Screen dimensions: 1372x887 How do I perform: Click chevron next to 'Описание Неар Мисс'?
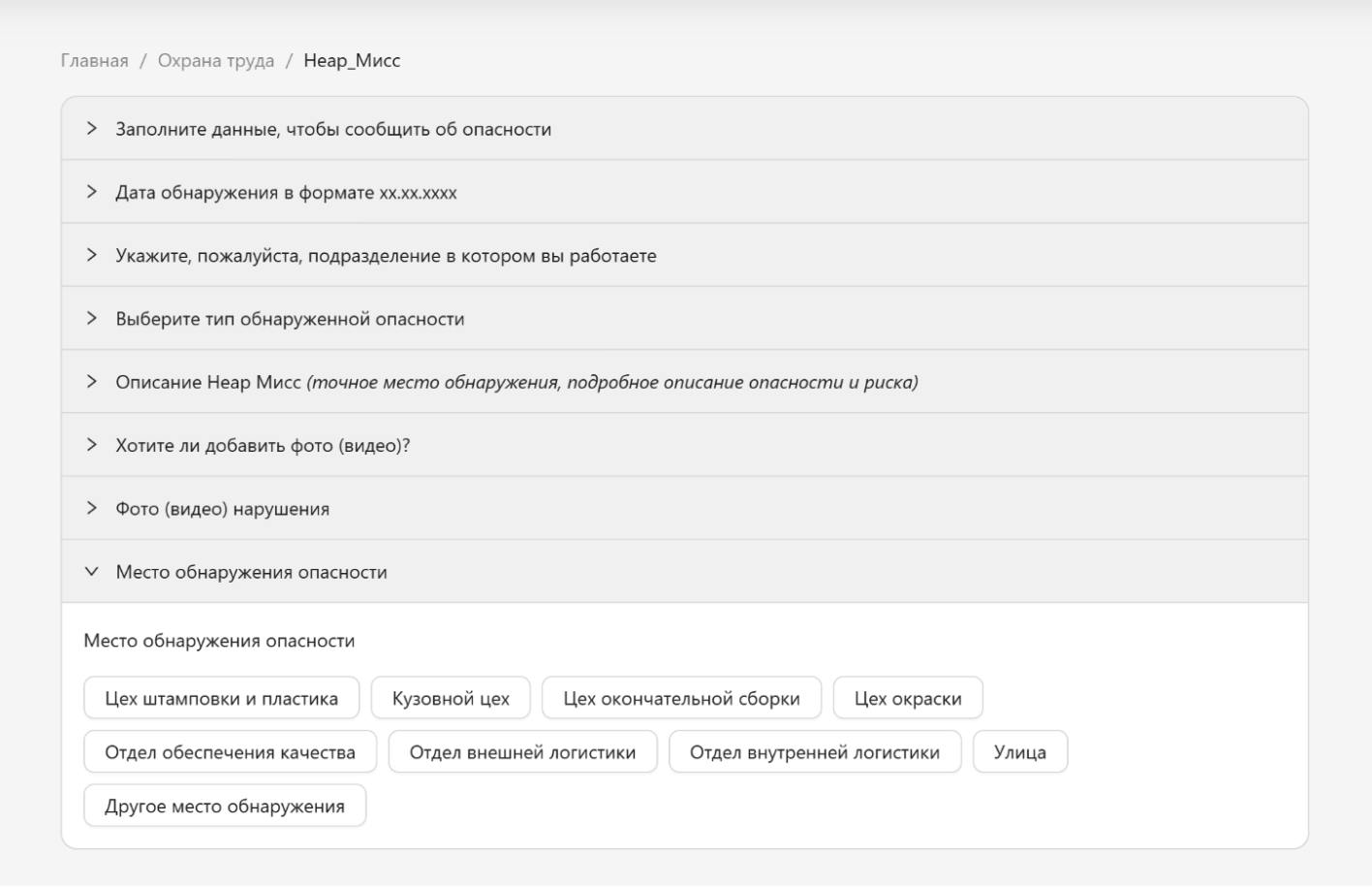tap(92, 382)
